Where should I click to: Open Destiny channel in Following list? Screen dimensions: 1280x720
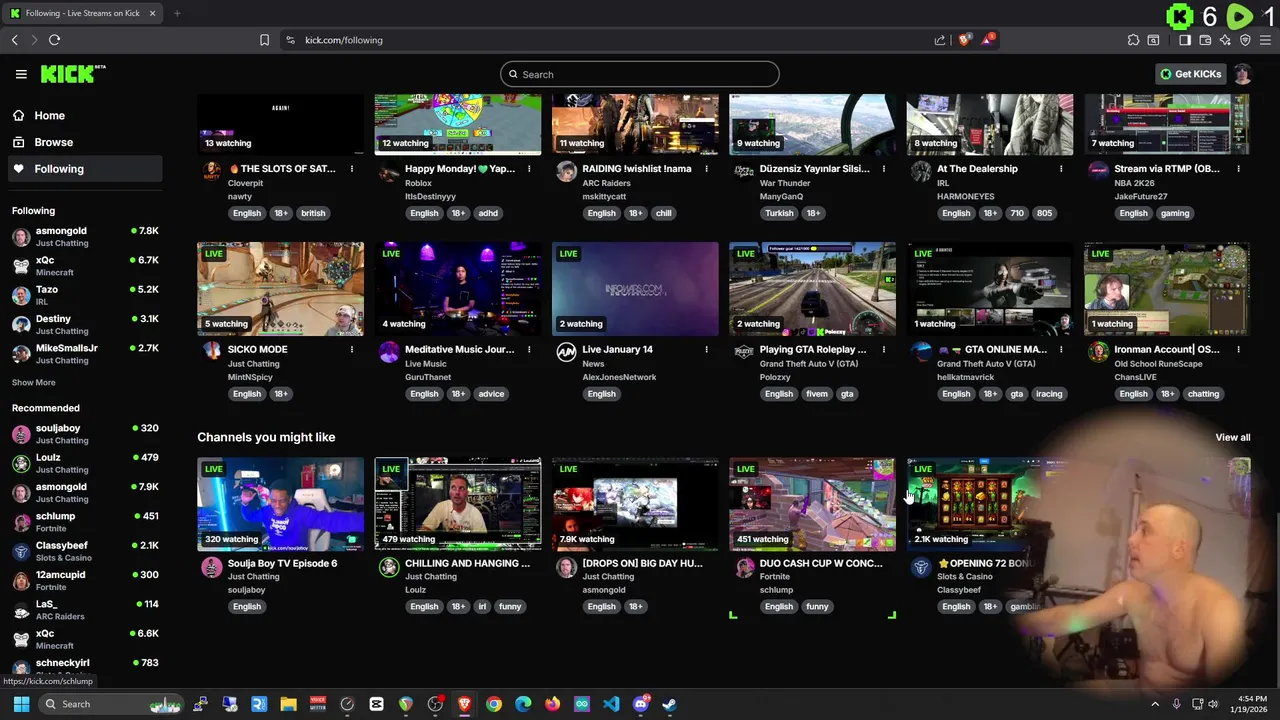pyautogui.click(x=85, y=324)
